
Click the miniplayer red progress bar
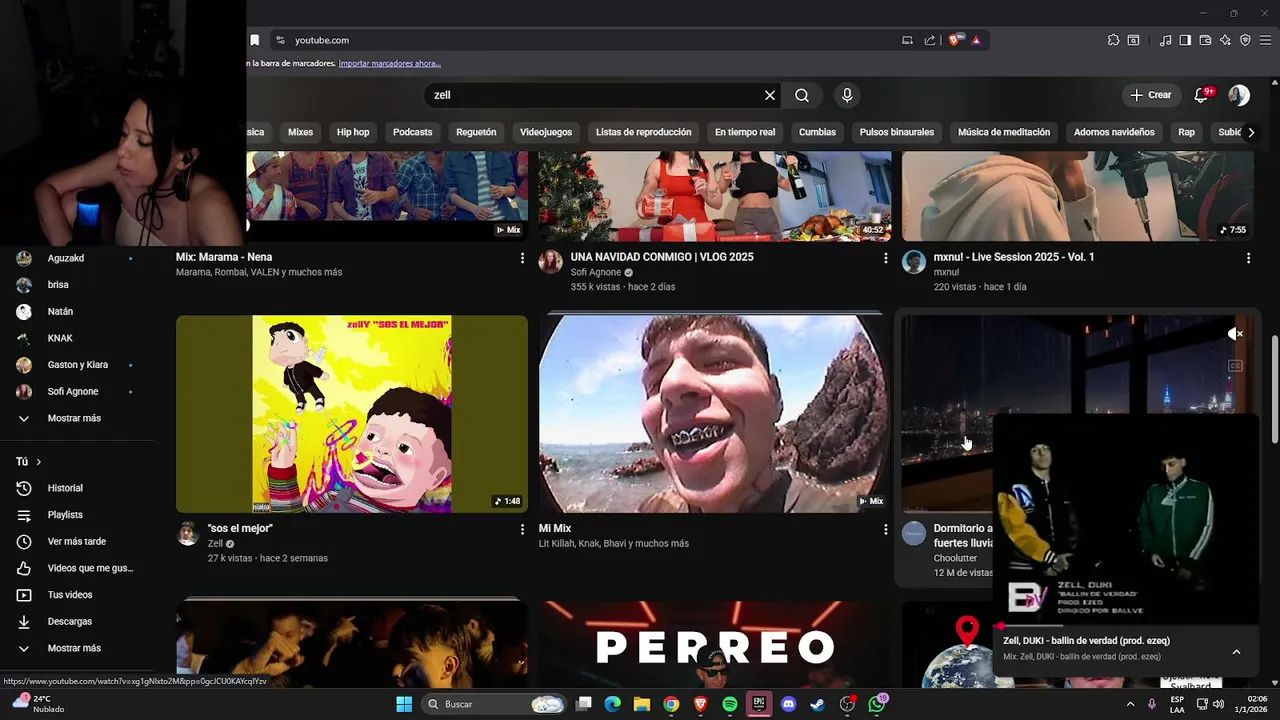(1126, 626)
